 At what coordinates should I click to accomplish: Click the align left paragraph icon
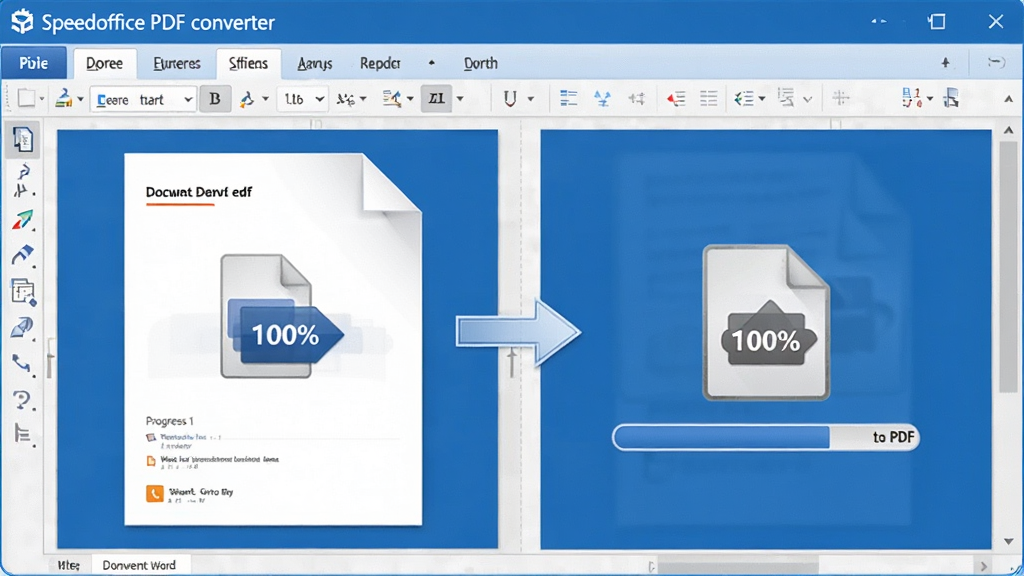568,99
